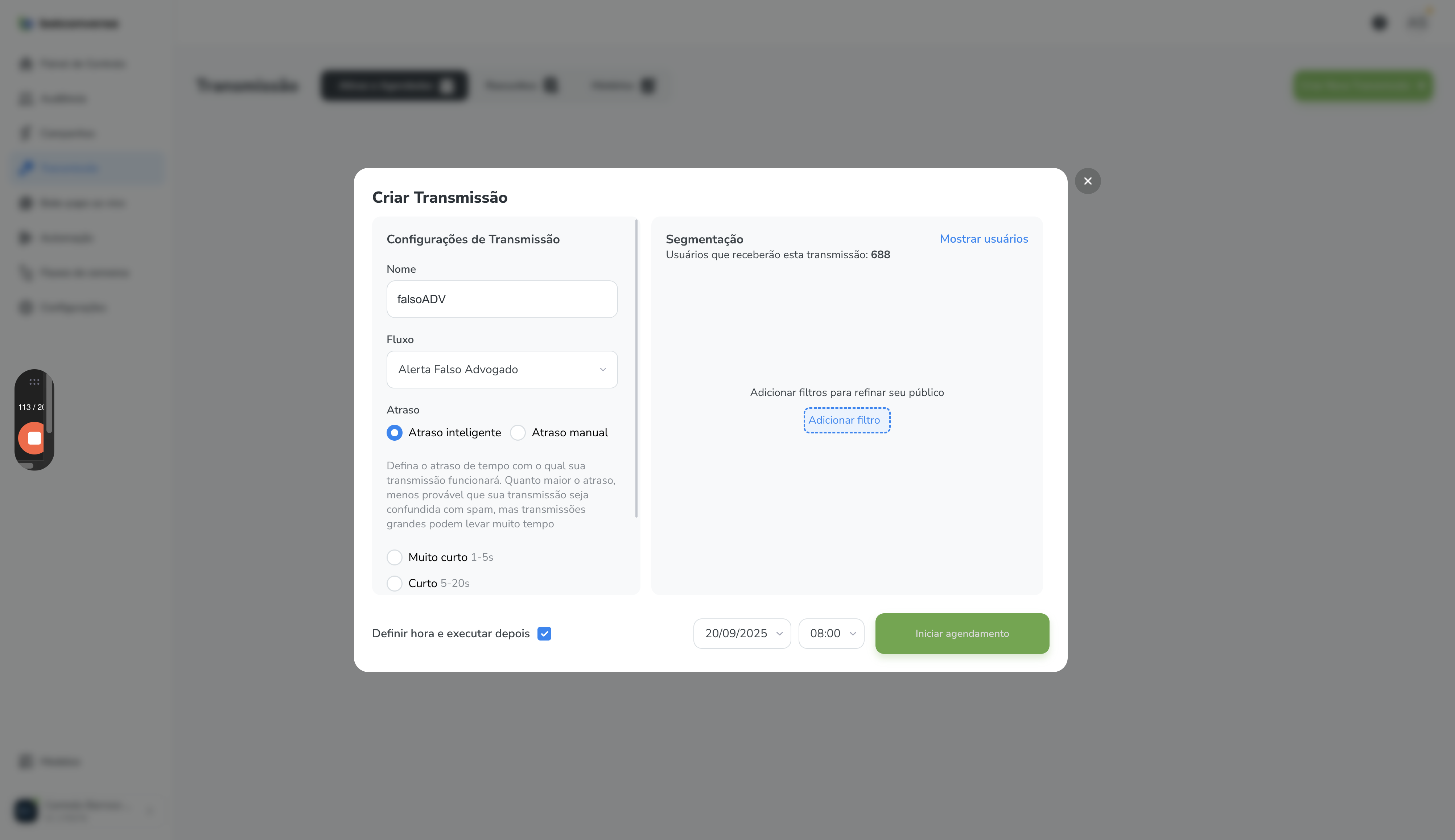Uncheck Definir hora e executar depois
This screenshot has height=840, width=1455.
pos(544,634)
